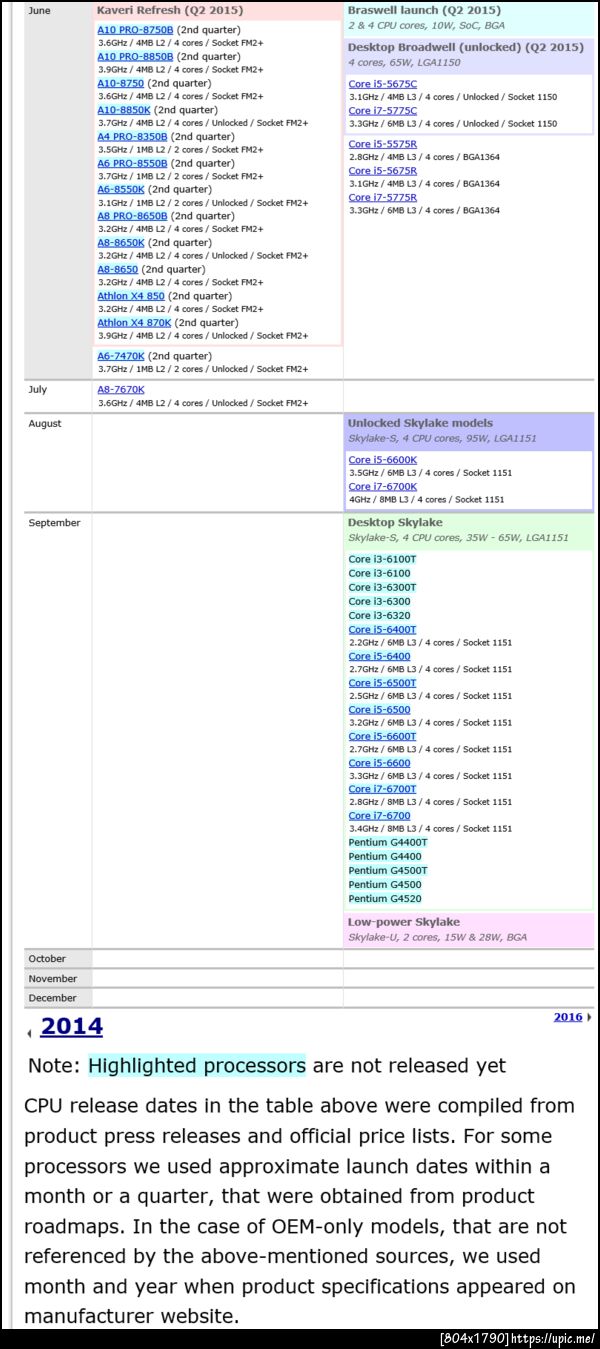Click the Desktop Skylake heading
This screenshot has width=600, height=1349.
pos(395,522)
